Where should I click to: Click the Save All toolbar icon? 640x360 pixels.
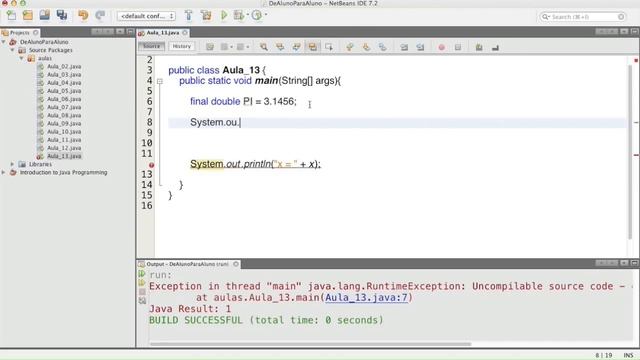pyautogui.click(x=62, y=16)
